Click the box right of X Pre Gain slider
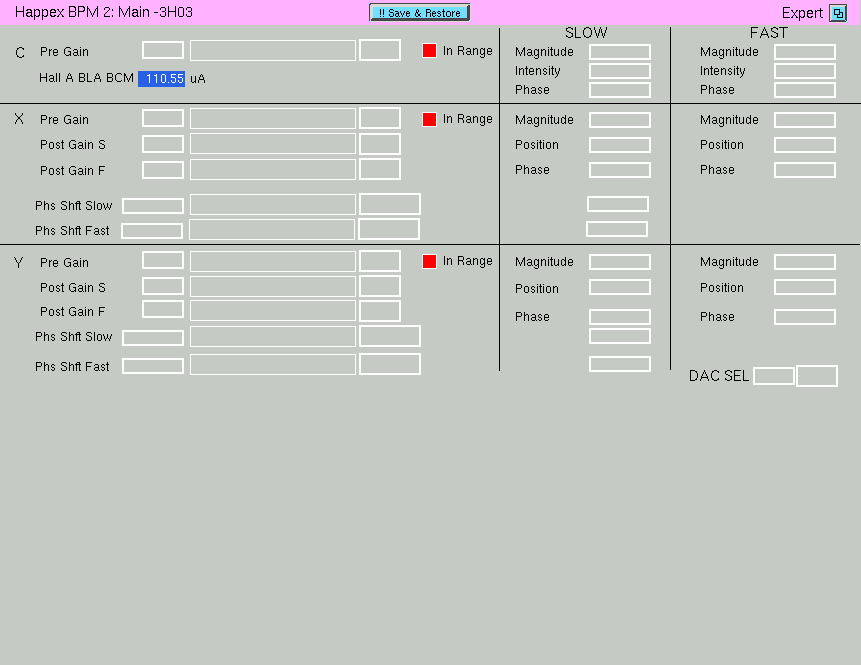 tap(380, 118)
